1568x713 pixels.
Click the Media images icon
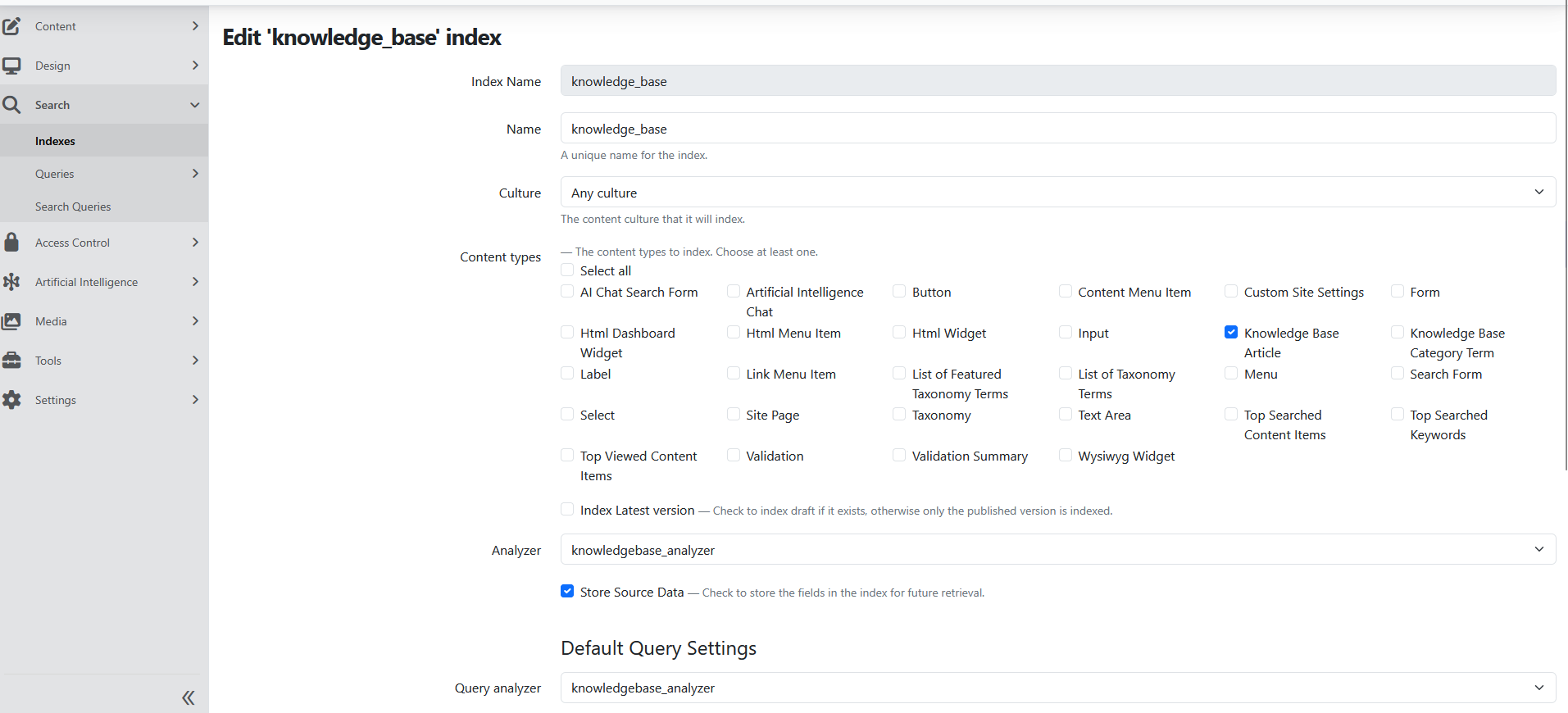pyautogui.click(x=11, y=321)
